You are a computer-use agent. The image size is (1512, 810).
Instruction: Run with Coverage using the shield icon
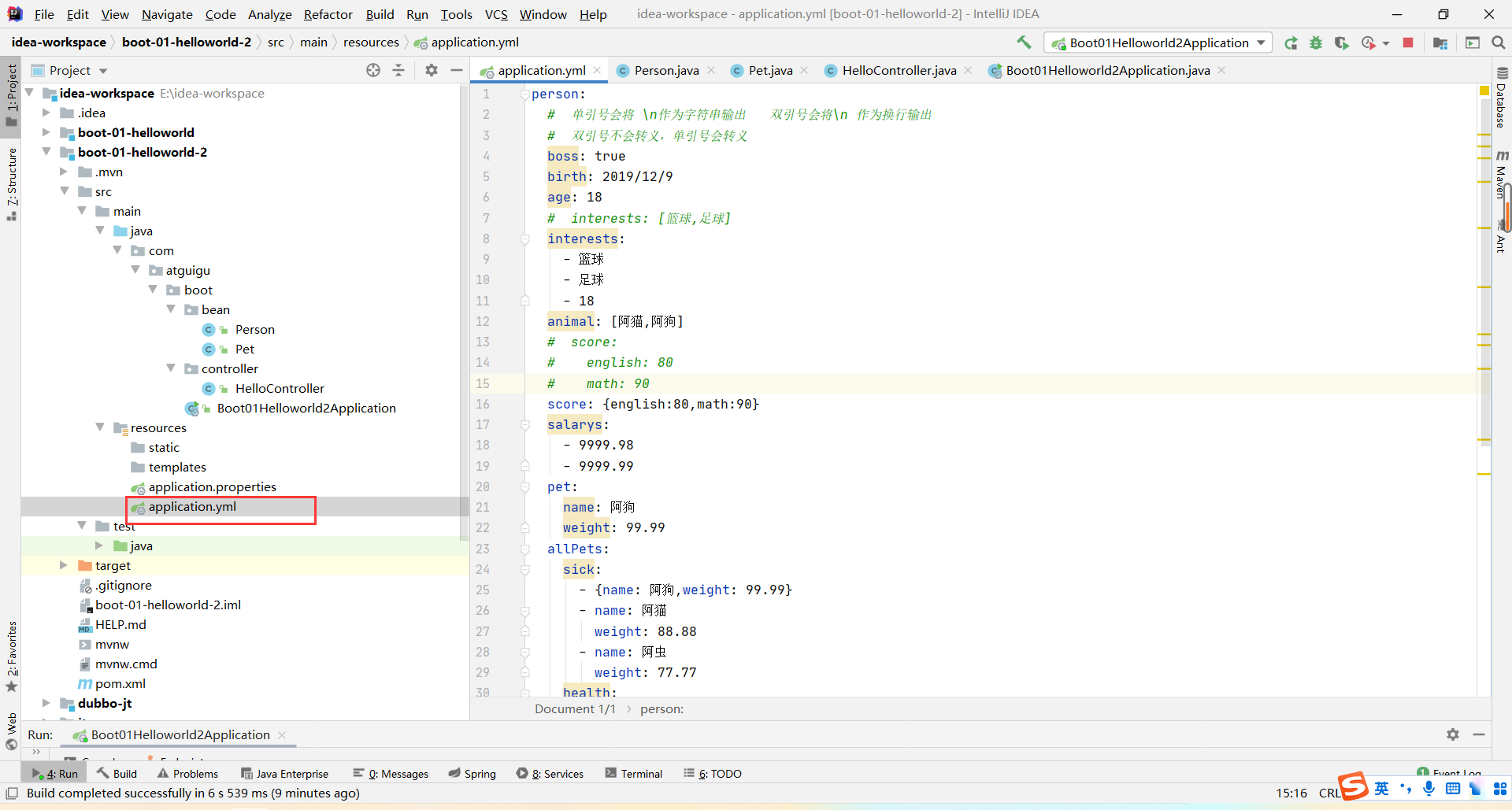(x=1341, y=43)
